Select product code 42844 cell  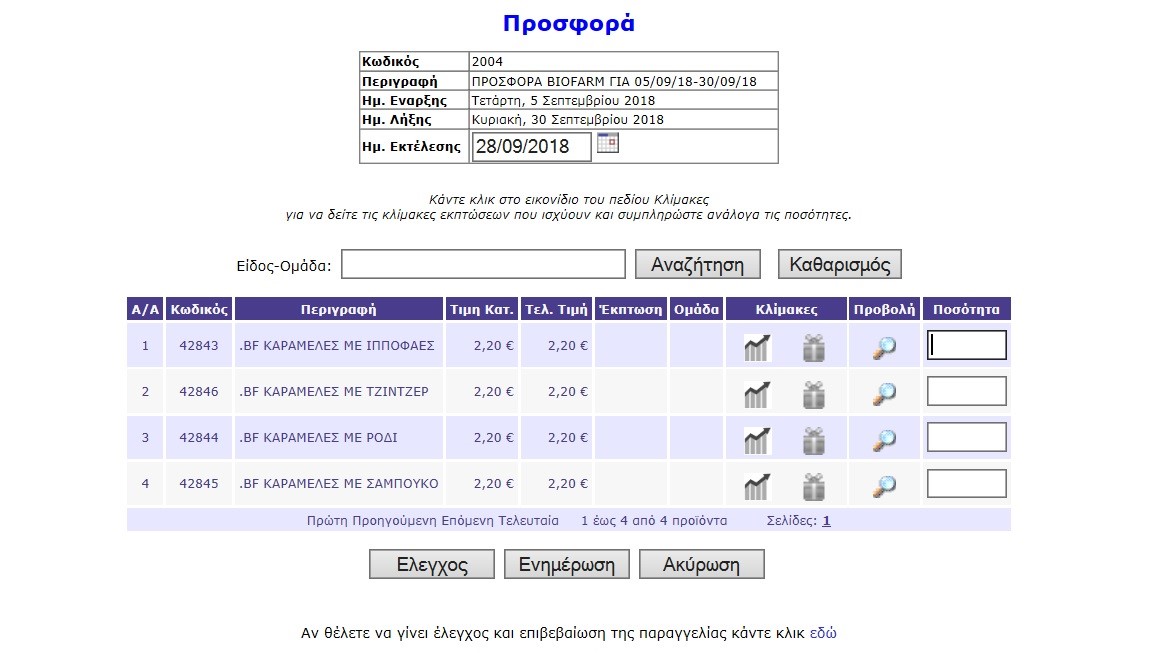pyautogui.click(x=199, y=437)
